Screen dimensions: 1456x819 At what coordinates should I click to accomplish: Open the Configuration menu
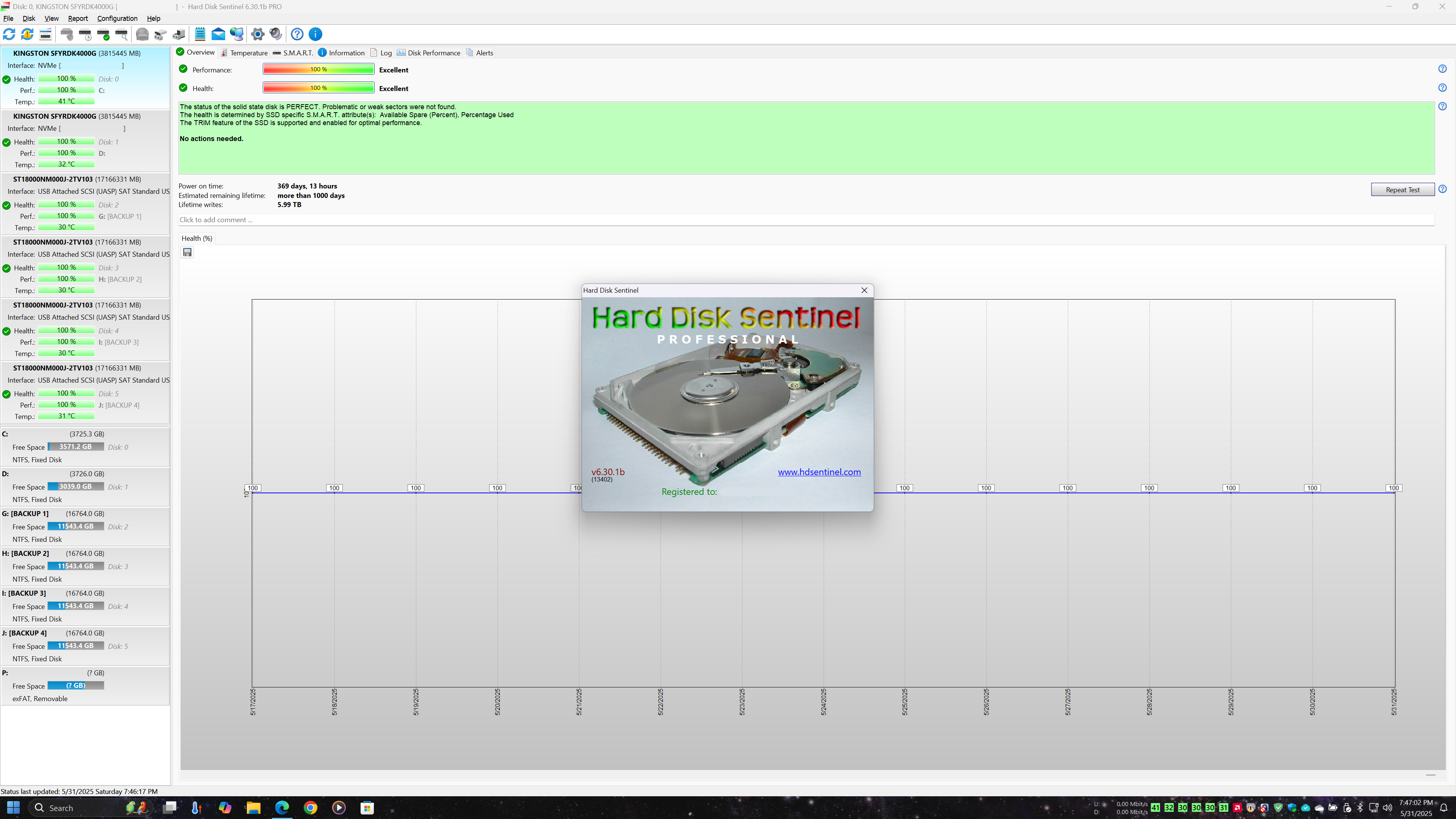pos(117,18)
